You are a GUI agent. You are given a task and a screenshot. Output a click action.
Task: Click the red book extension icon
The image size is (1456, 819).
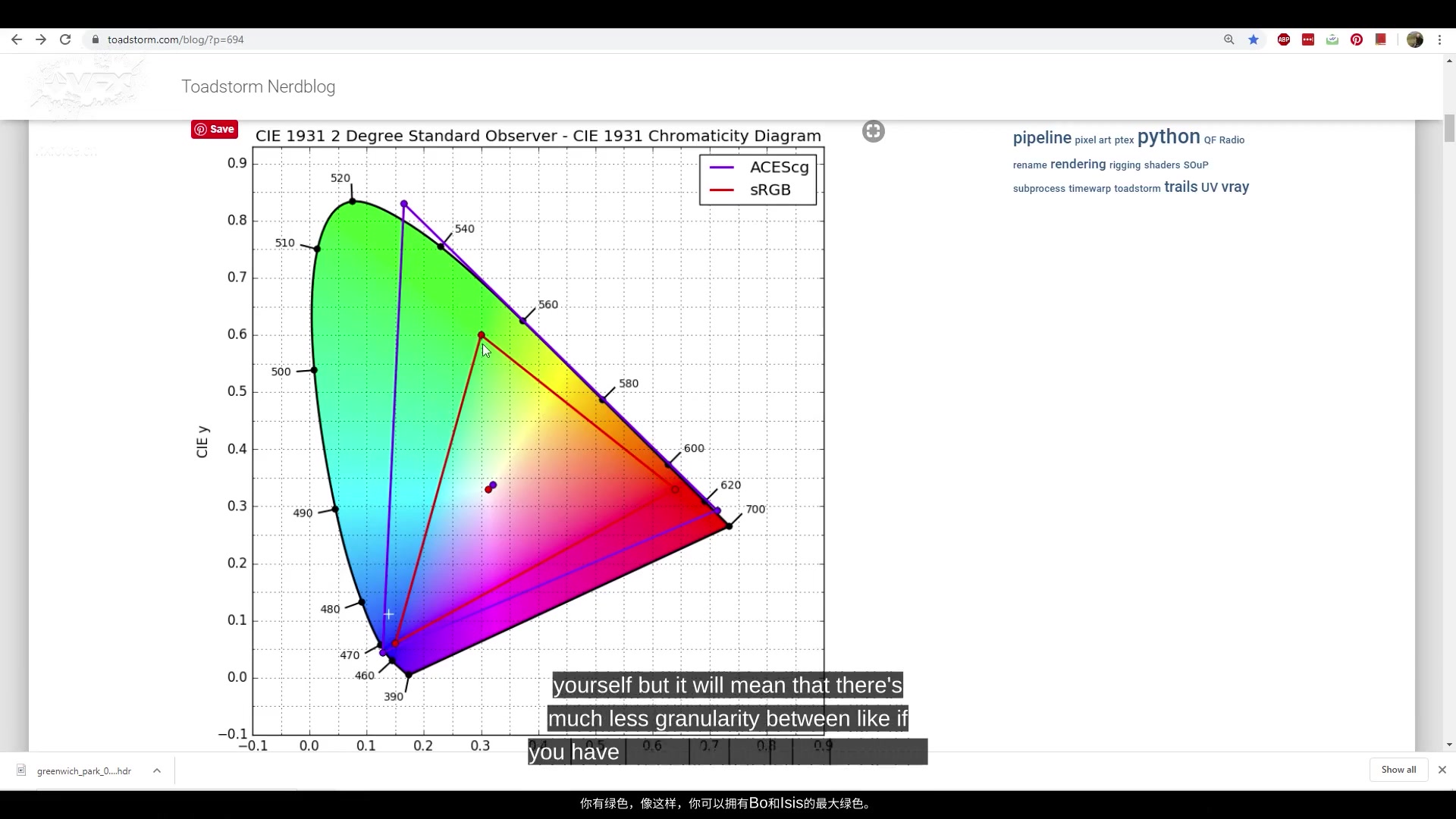[1381, 39]
